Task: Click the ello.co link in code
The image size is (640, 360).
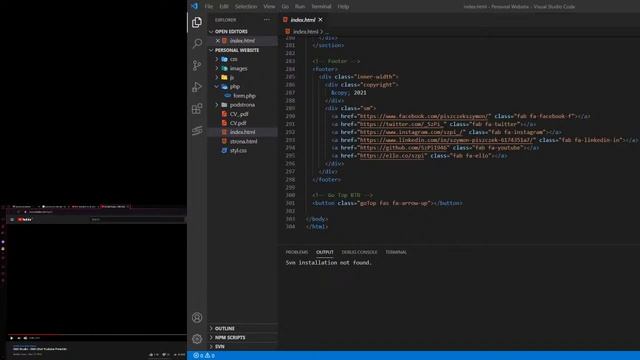Action: 392,156
